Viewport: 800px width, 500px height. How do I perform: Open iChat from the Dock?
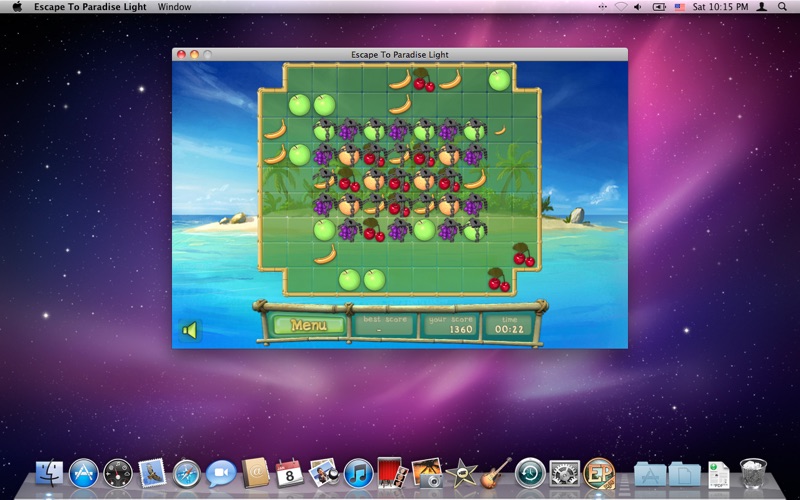coord(221,473)
